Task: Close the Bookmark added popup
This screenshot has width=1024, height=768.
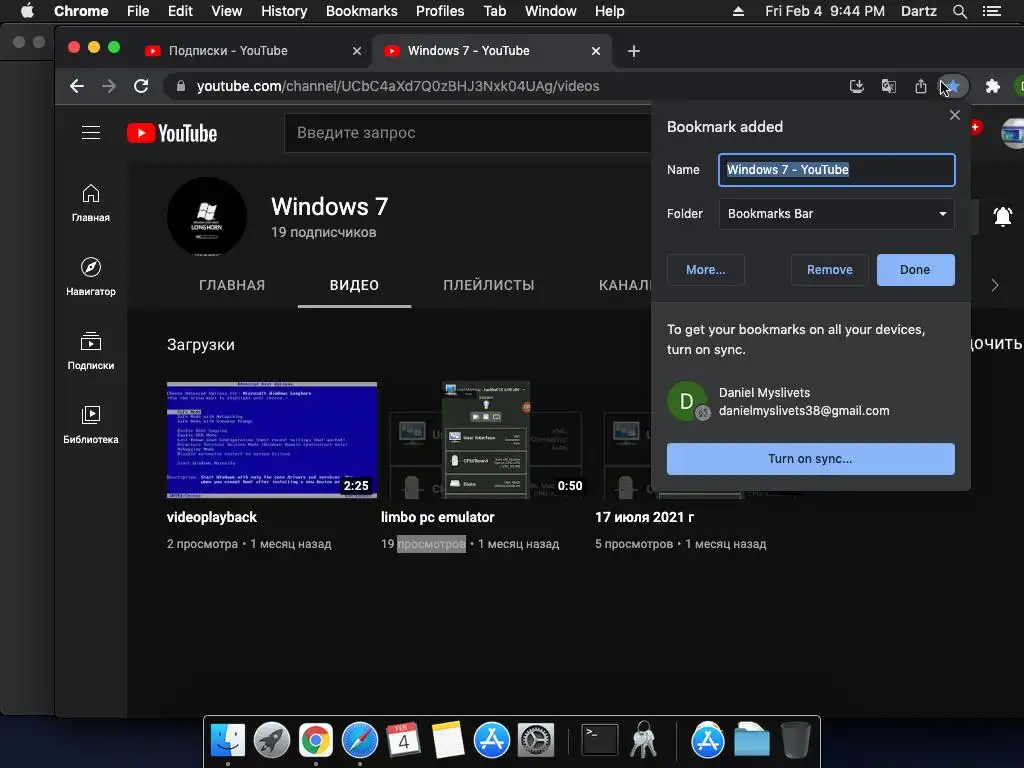Action: point(954,115)
